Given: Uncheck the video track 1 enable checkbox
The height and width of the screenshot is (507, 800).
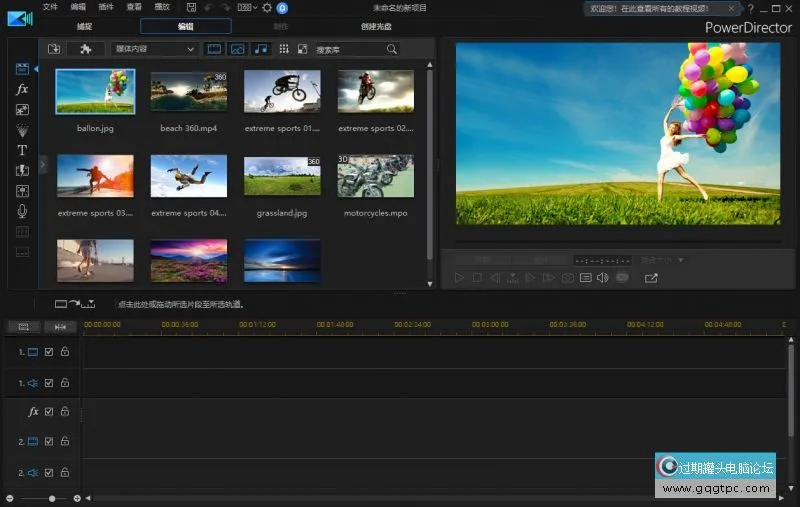Looking at the screenshot, I should pyautogui.click(x=49, y=352).
